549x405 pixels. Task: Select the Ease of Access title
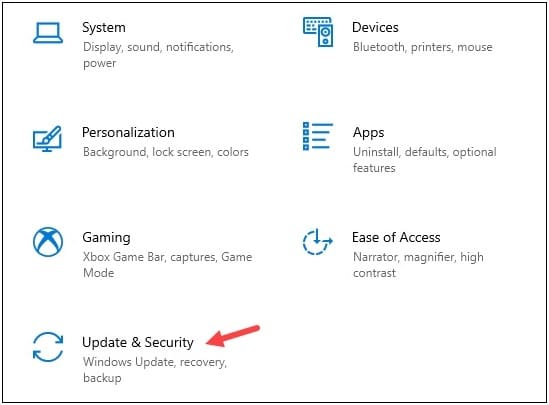[x=396, y=237]
